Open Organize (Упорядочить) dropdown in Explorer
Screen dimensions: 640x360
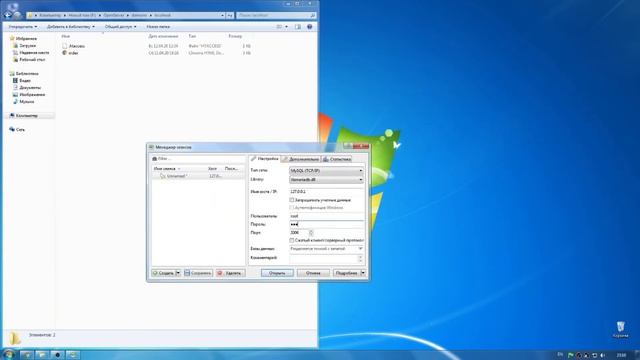[x=23, y=27]
